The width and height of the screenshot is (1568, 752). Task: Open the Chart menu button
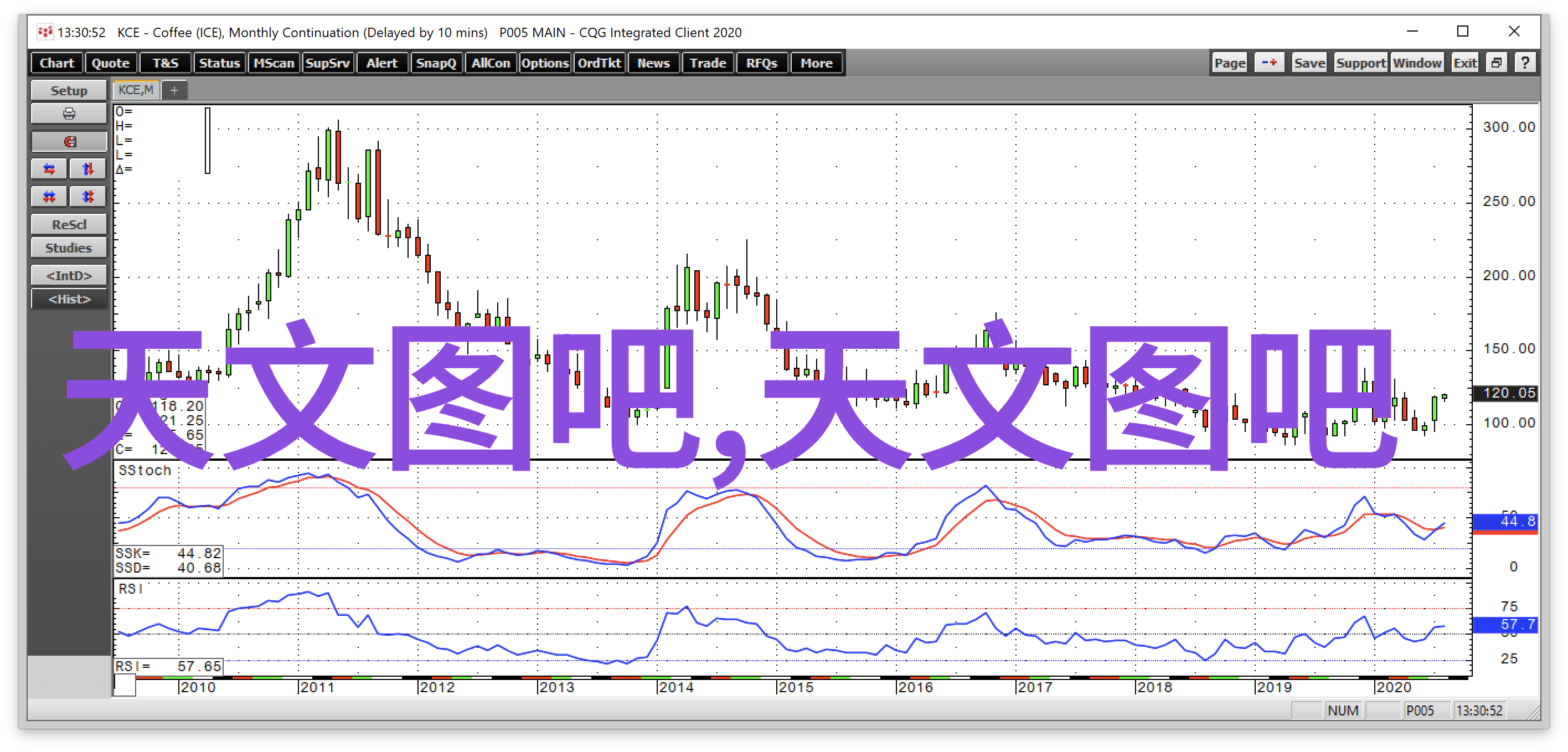click(x=56, y=63)
